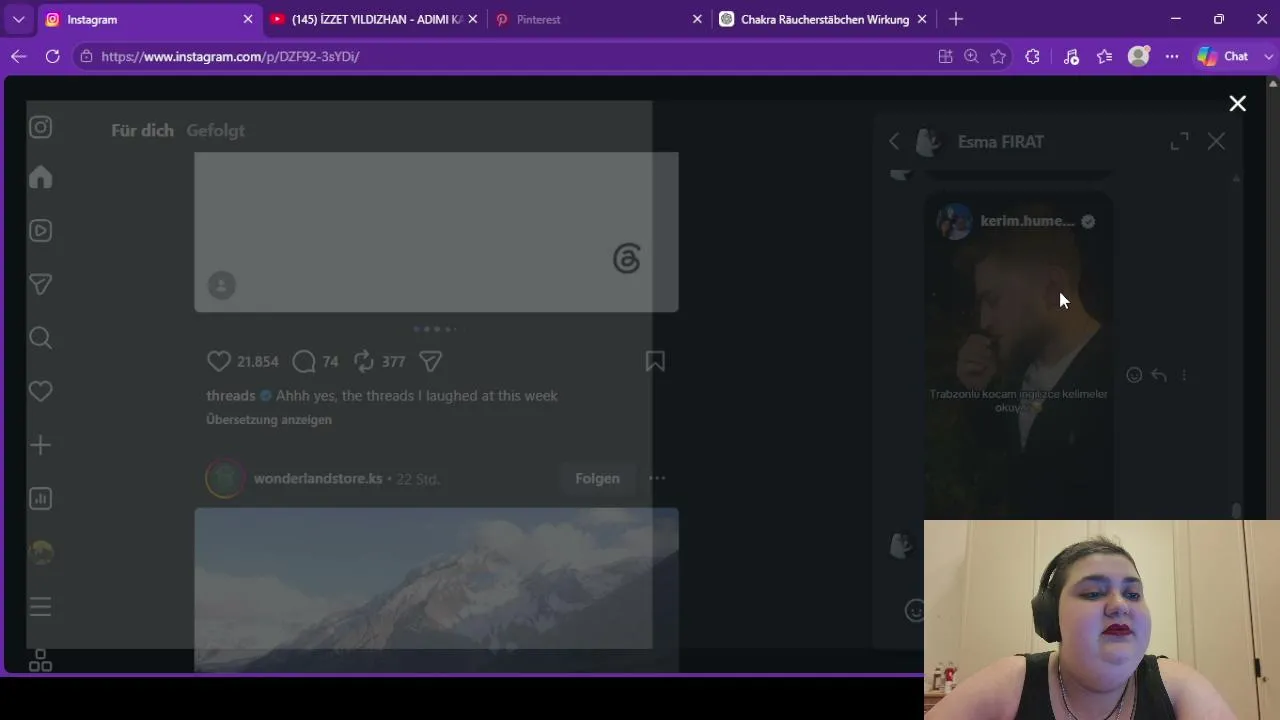Switch to the Gefolgt feed tab
1280x720 pixels.
click(215, 130)
